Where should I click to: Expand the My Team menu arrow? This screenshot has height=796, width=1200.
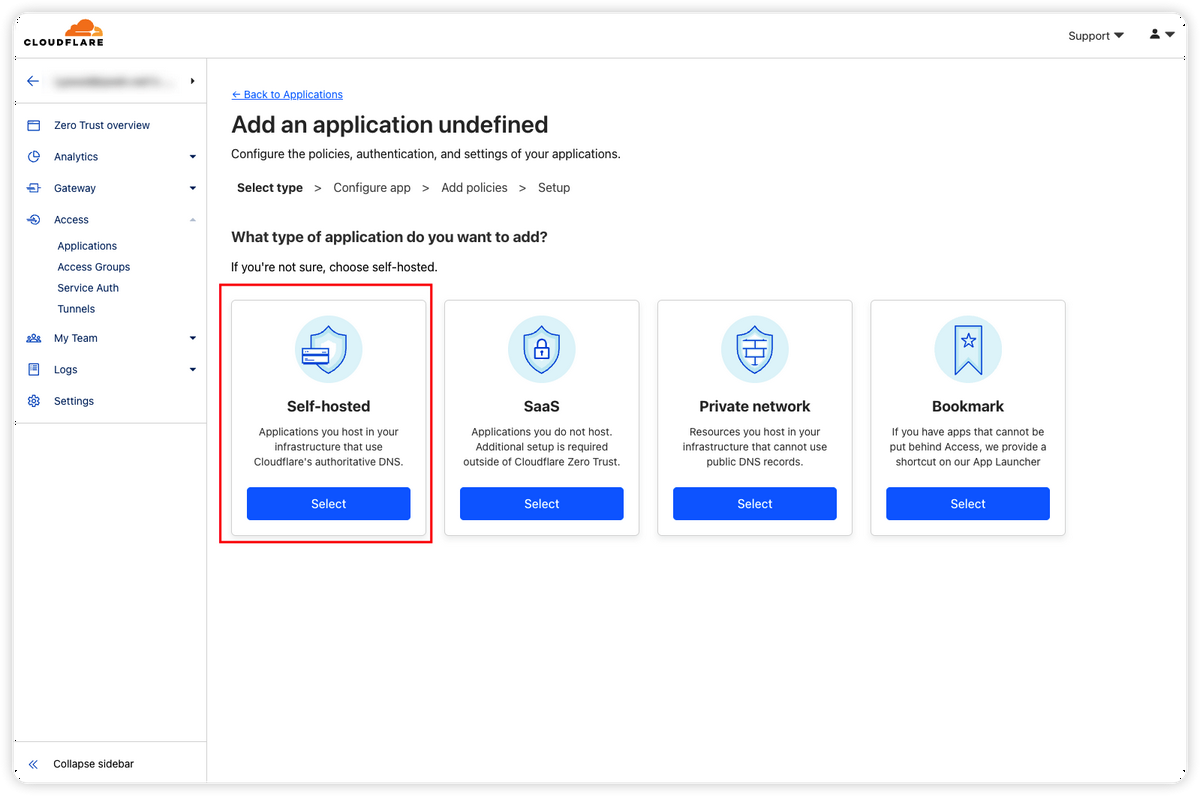click(x=193, y=339)
